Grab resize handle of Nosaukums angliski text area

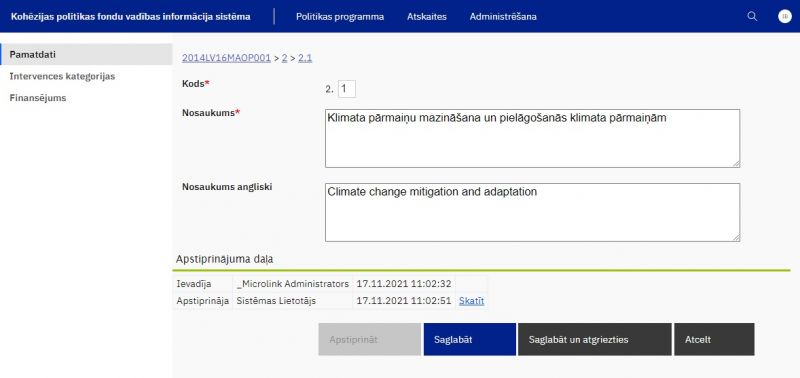click(736, 237)
